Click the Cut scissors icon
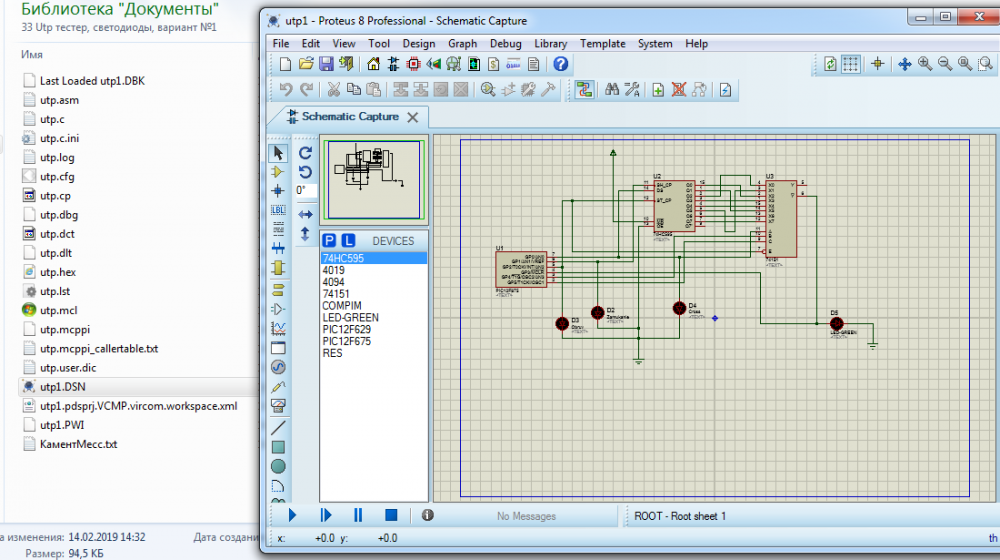The image size is (1000, 560). [333, 90]
